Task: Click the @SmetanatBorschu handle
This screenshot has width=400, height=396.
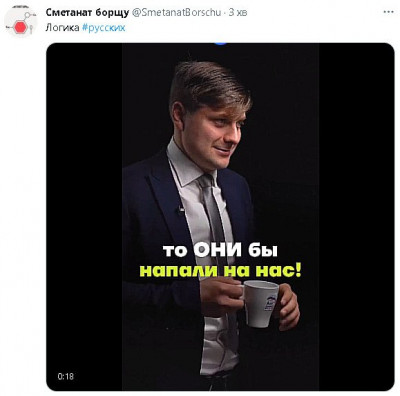Action: point(177,12)
